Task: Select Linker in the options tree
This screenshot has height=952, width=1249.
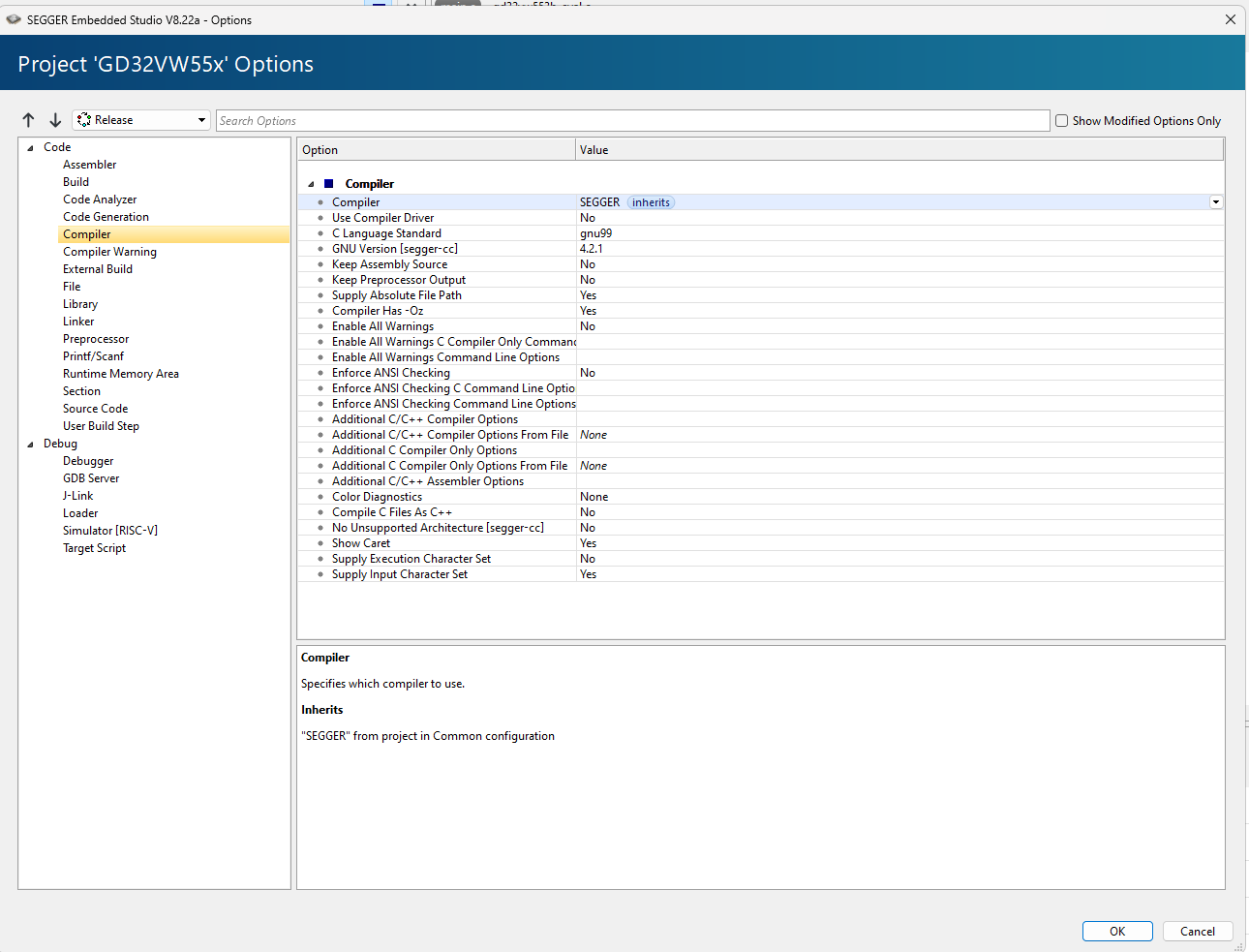Action: [x=78, y=322]
